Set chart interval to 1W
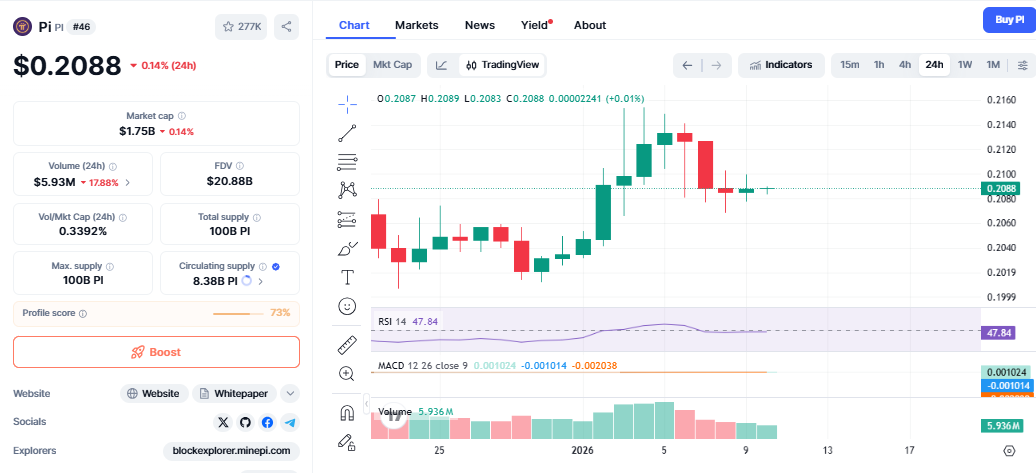 click(965, 65)
